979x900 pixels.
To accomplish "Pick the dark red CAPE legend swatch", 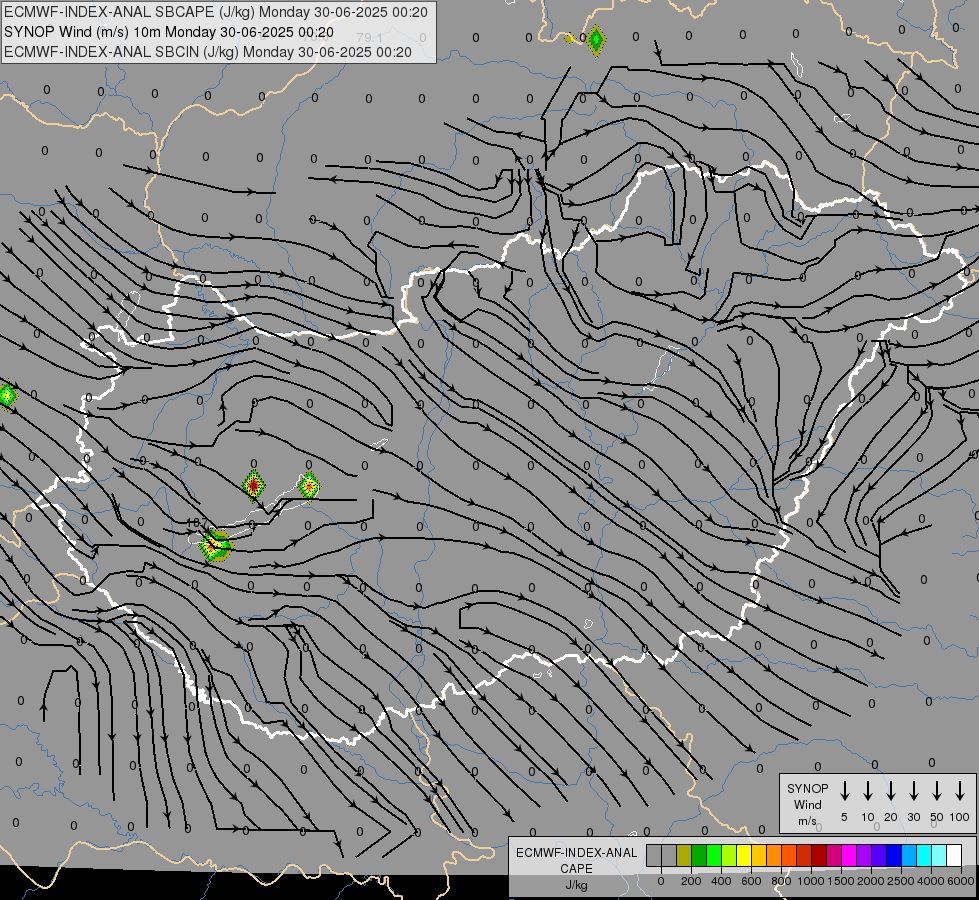I will pyautogui.click(x=819, y=855).
